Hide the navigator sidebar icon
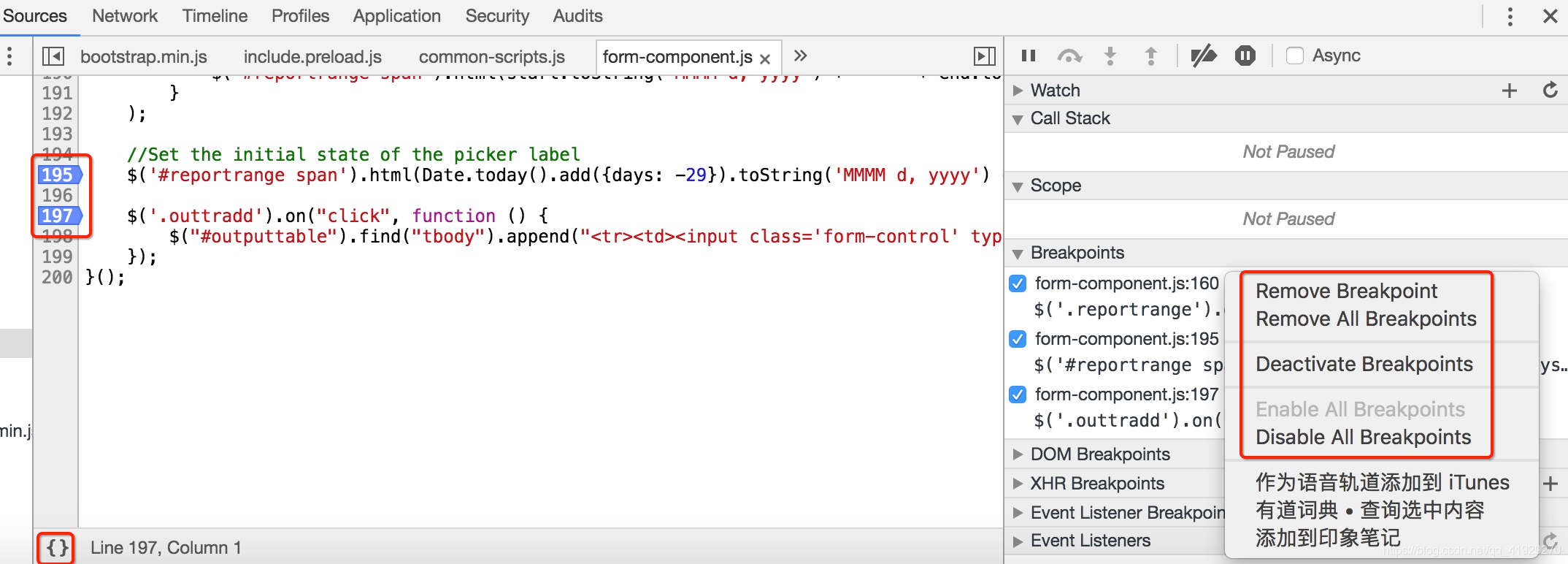The width and height of the screenshot is (1568, 564). coord(53,56)
